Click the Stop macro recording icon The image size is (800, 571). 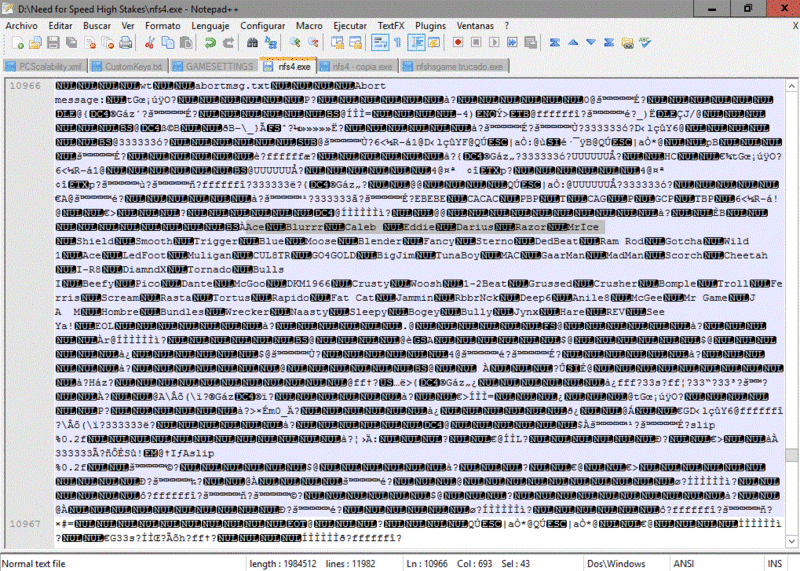476,43
